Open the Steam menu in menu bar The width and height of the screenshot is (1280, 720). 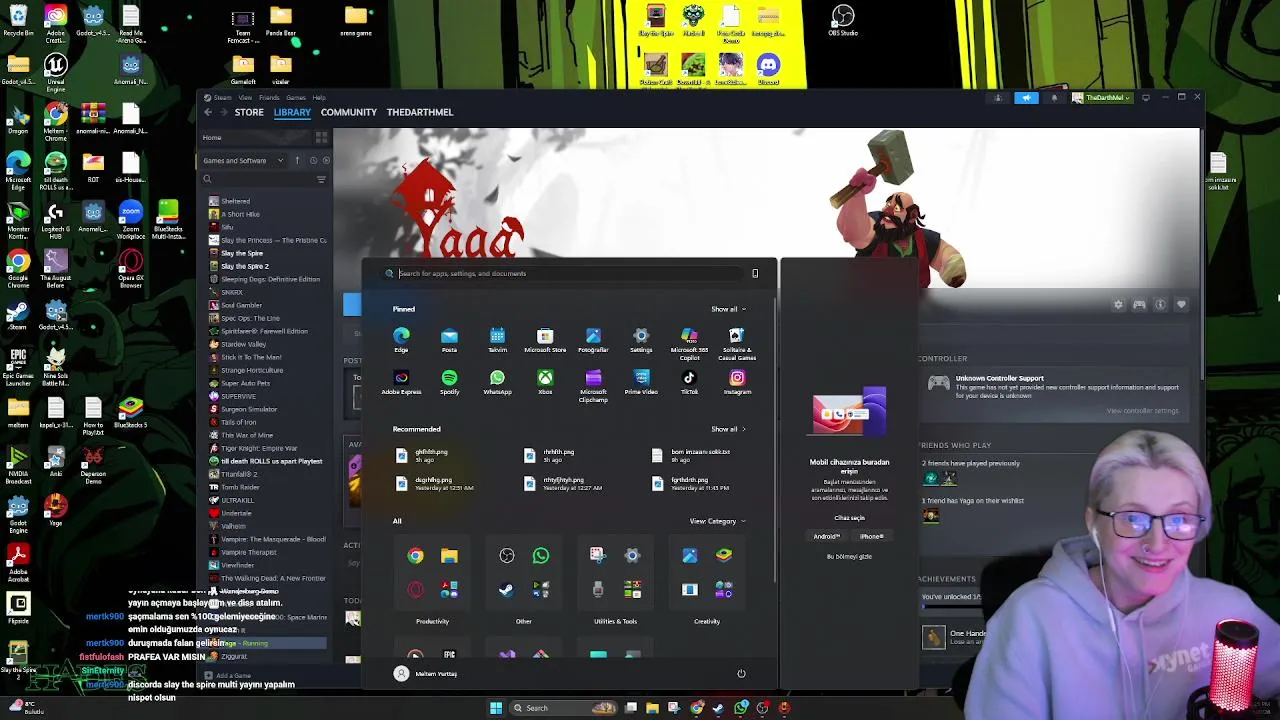[x=222, y=98]
